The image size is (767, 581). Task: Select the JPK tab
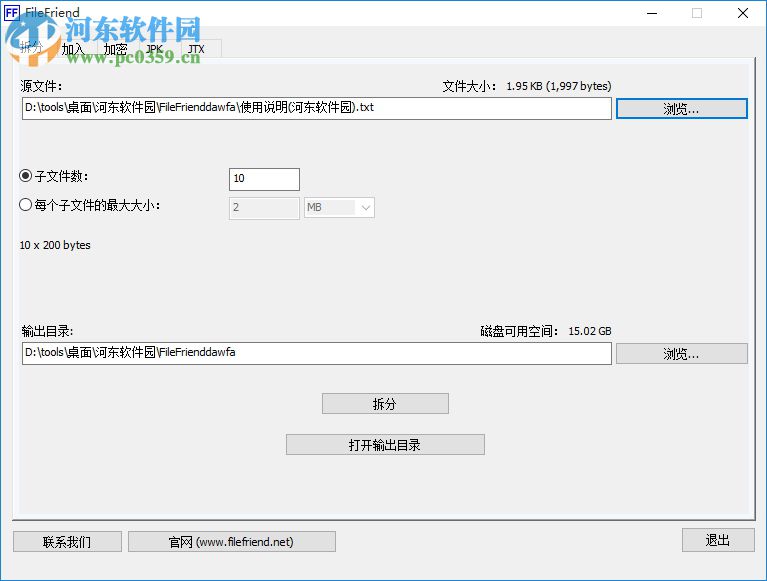tap(155, 49)
